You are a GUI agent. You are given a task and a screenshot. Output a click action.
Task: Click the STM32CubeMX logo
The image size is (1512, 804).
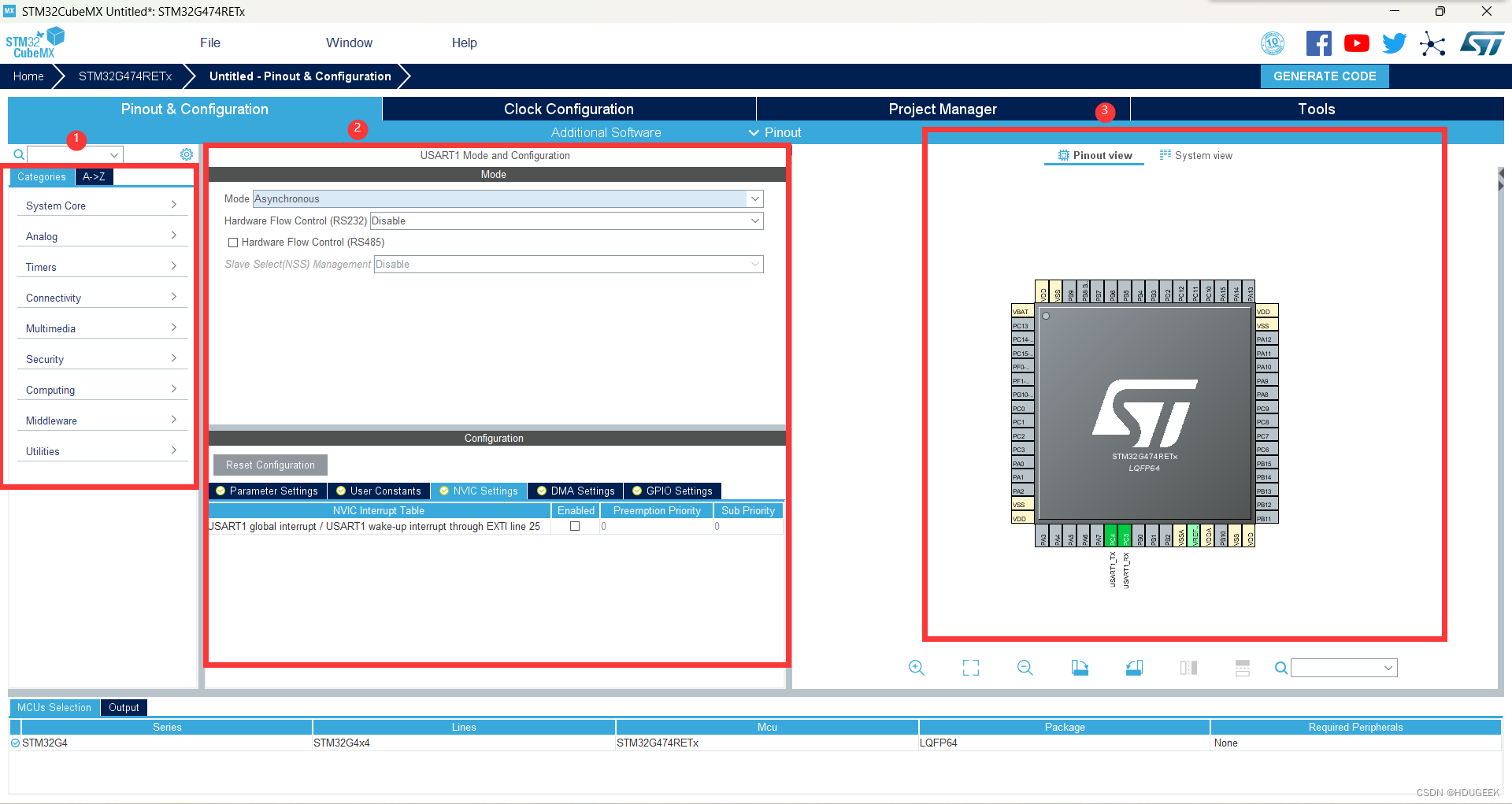click(35, 43)
